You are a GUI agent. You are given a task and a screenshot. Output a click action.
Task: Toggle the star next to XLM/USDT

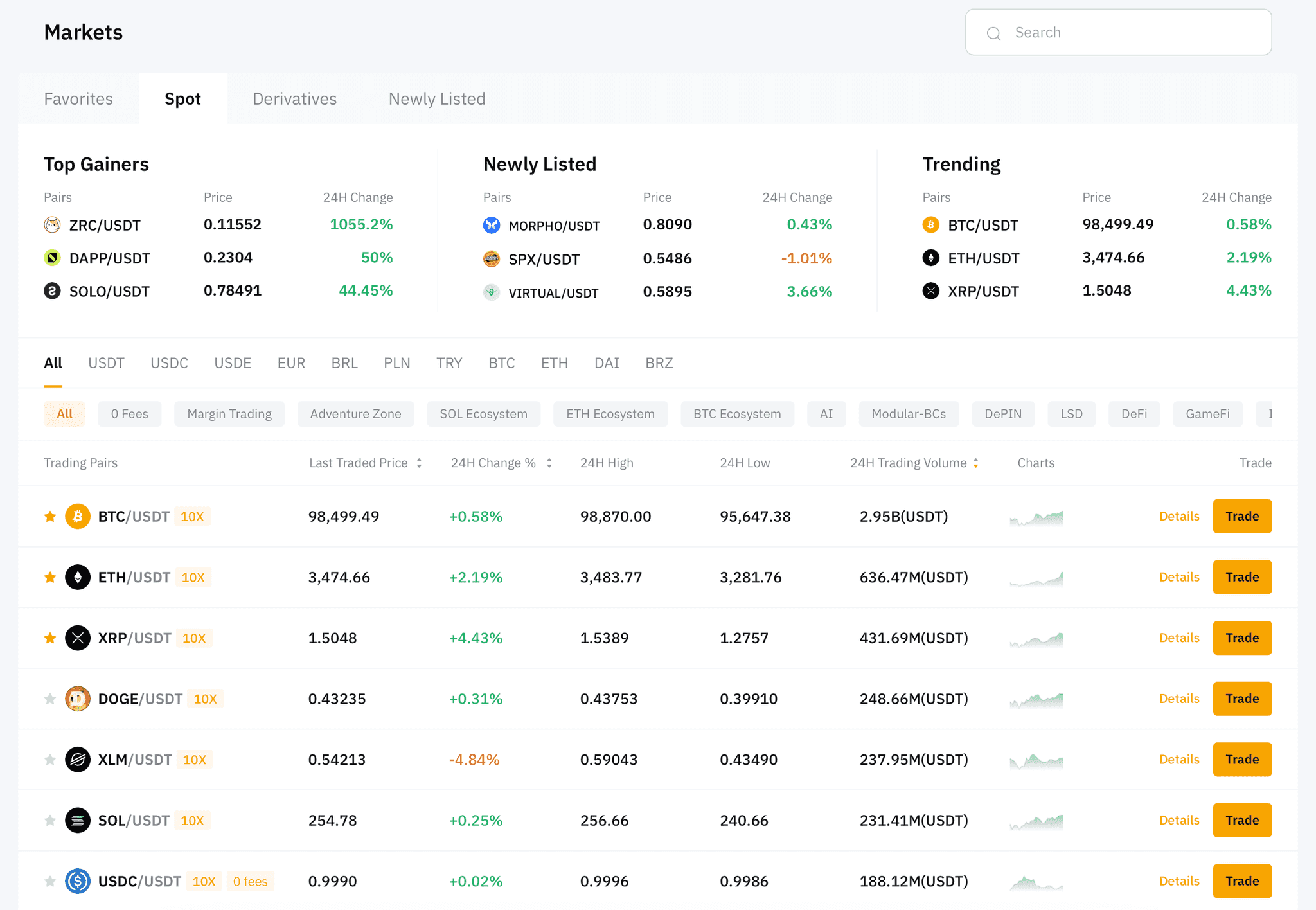point(49,759)
